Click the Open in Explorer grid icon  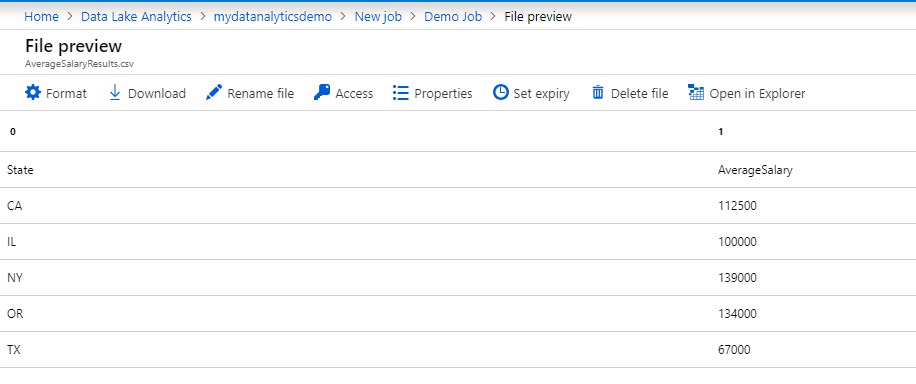tap(696, 93)
